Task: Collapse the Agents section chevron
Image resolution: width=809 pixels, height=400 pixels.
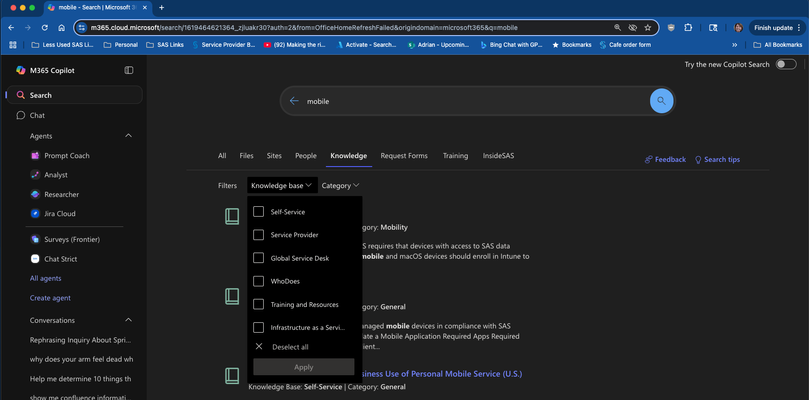Action: [x=128, y=136]
